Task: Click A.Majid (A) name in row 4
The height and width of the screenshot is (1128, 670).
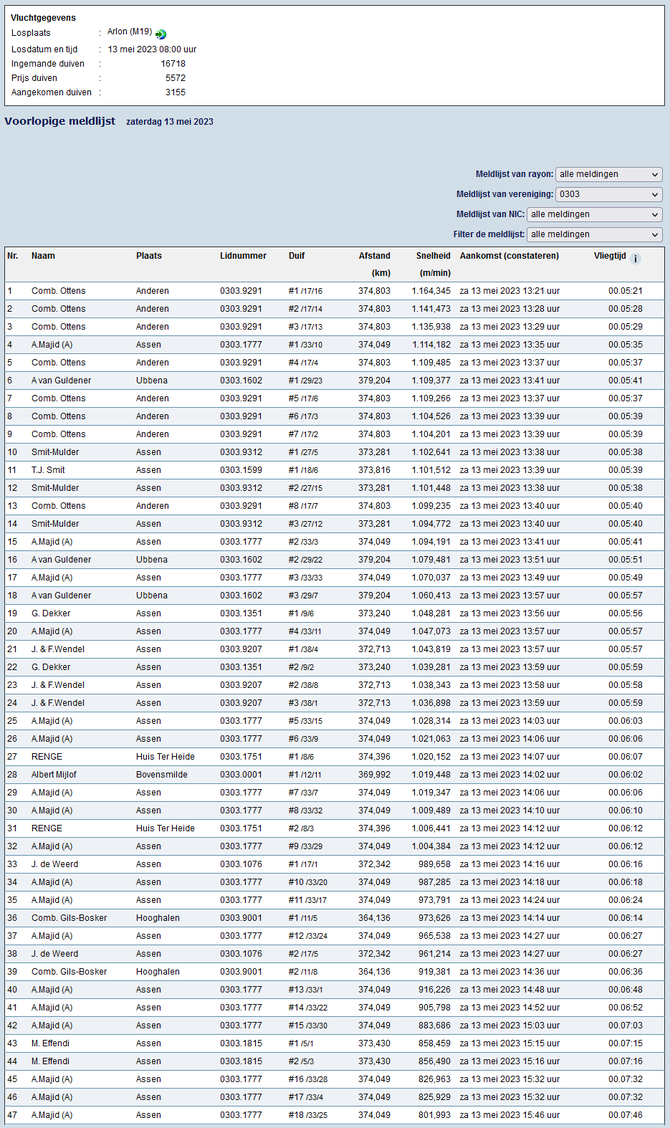Action: pos(52,345)
